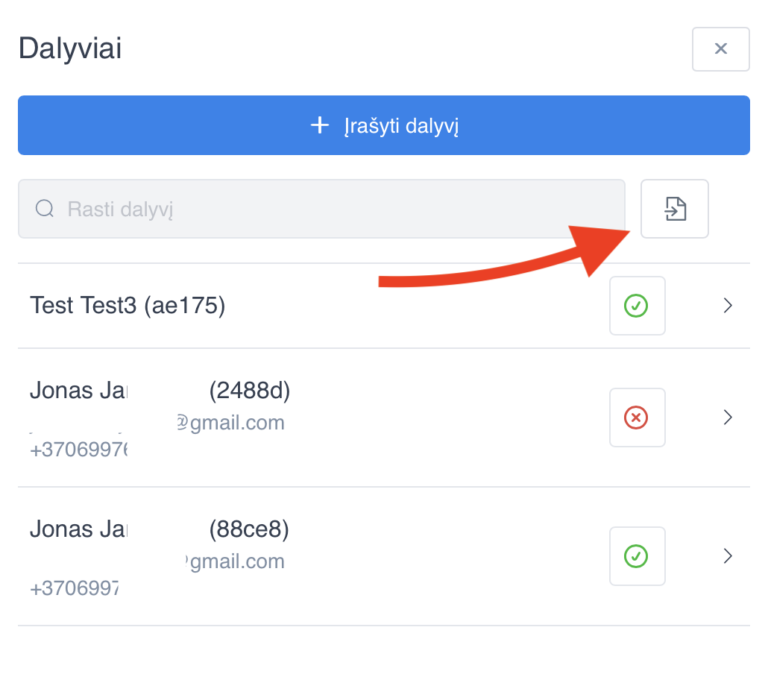Click the plus icon on Įrašyti dalyvį
Viewport: 768px width, 677px height.
pyautogui.click(x=320, y=125)
